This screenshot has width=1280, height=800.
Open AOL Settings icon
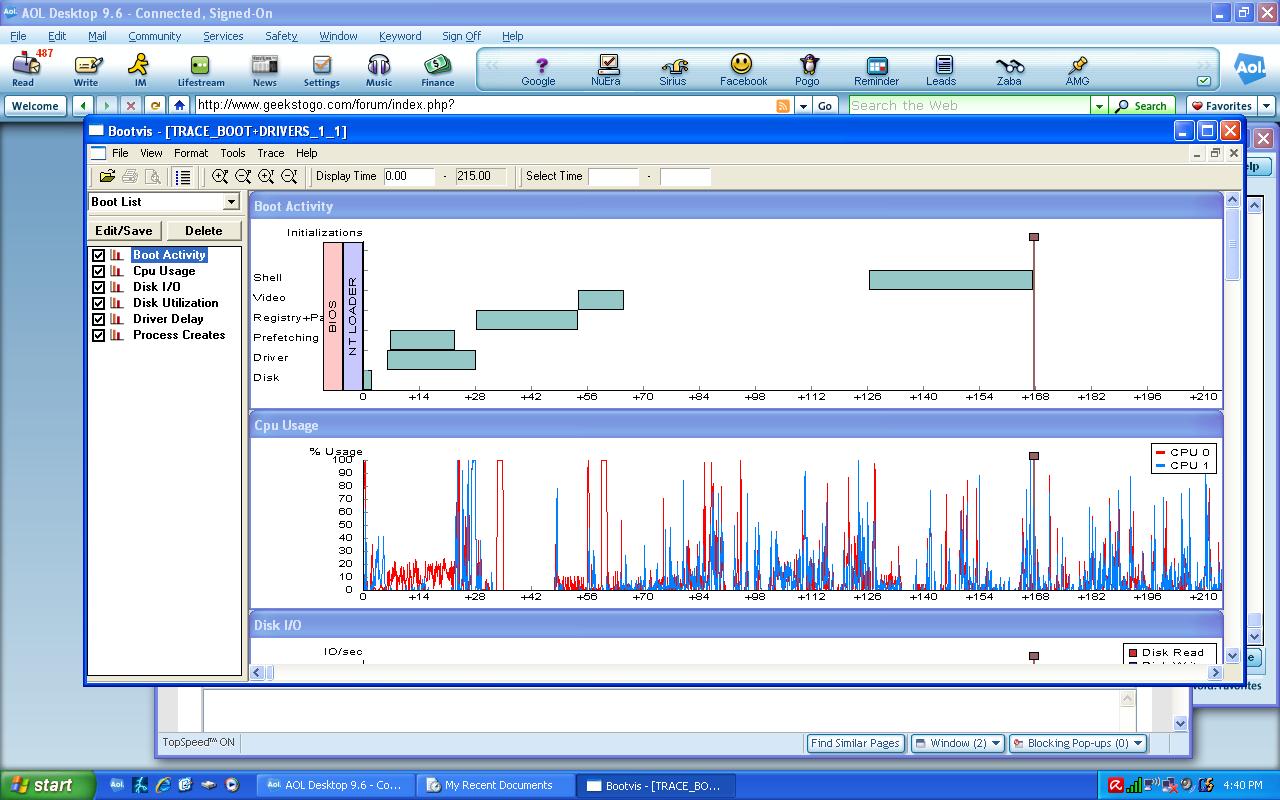click(x=321, y=69)
